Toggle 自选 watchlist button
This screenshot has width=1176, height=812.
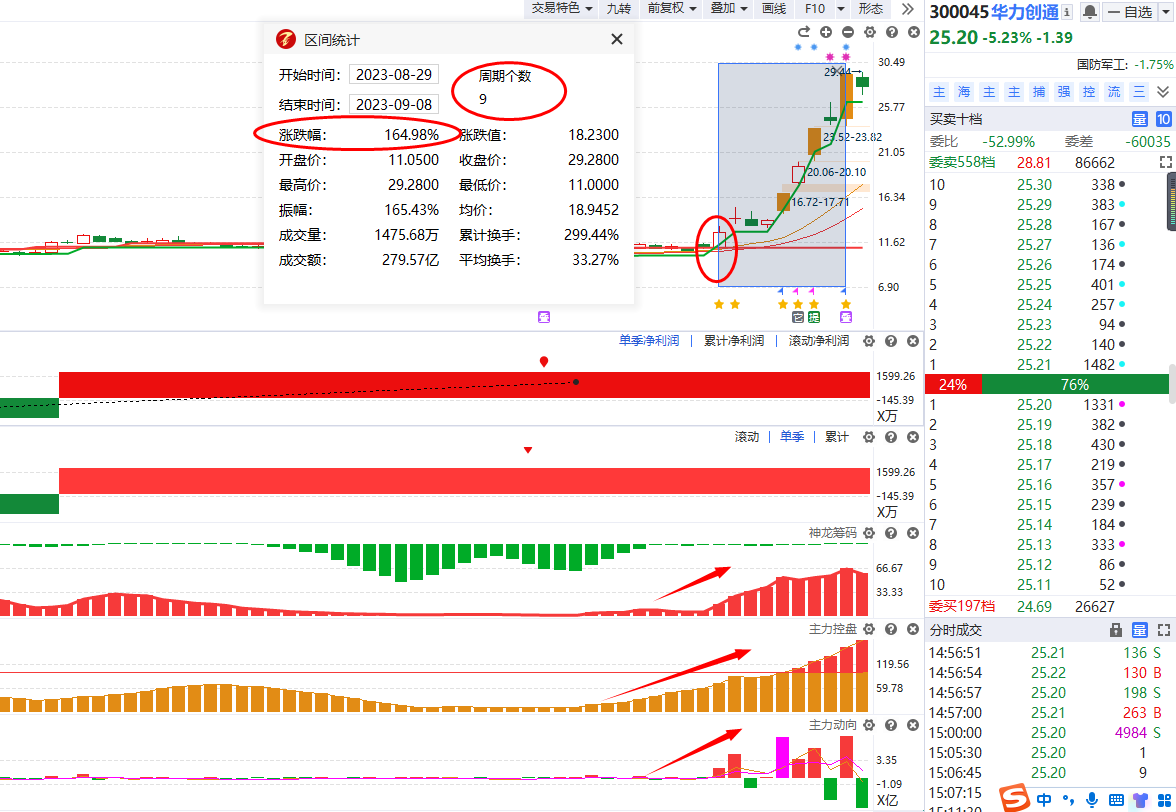(x=1129, y=11)
